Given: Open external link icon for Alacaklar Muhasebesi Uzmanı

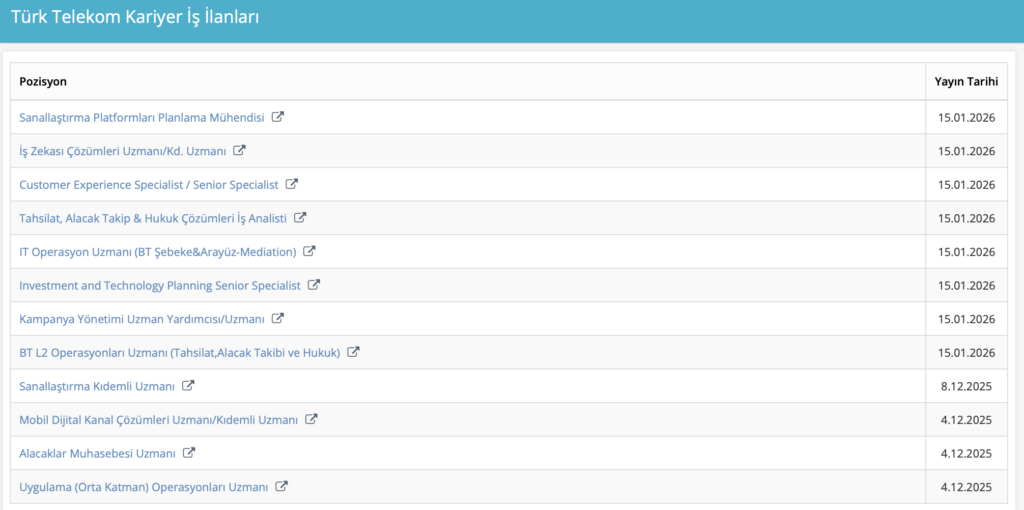Looking at the screenshot, I should 189,453.
